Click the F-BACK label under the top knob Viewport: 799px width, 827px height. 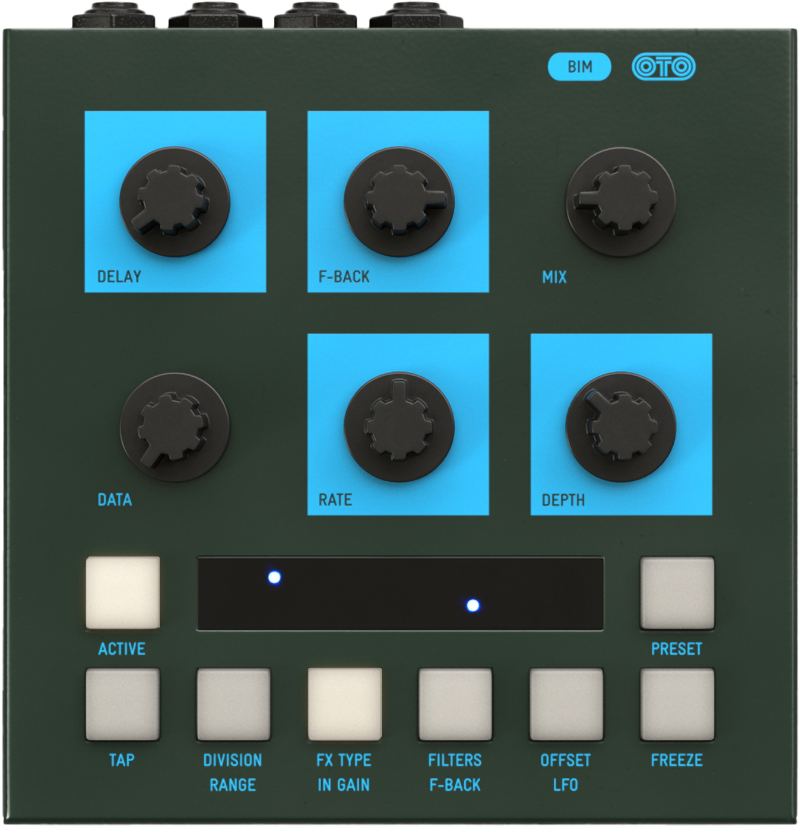(x=344, y=276)
